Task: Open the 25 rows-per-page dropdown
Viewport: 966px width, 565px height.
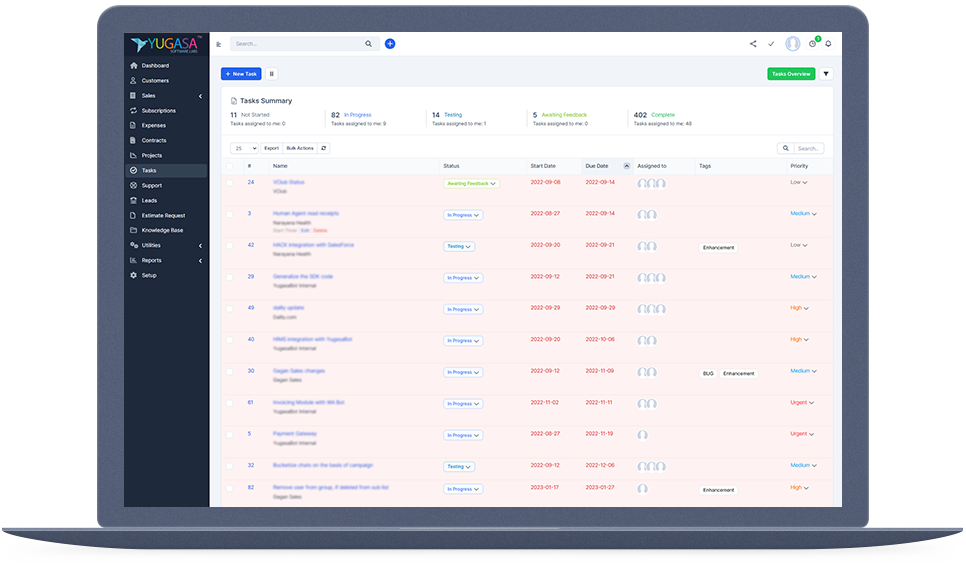Action: (244, 148)
